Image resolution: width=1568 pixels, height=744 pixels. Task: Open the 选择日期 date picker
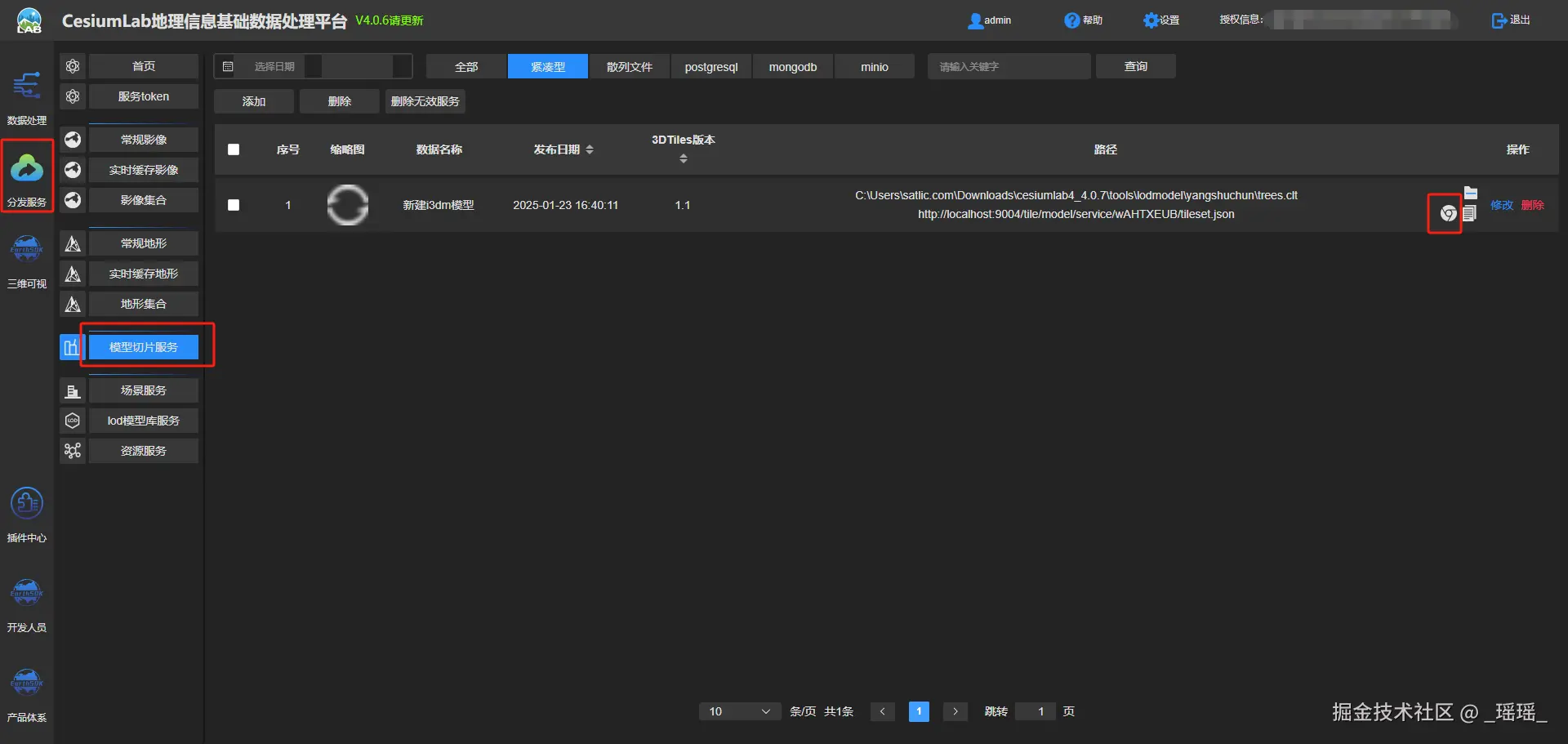[x=313, y=66]
